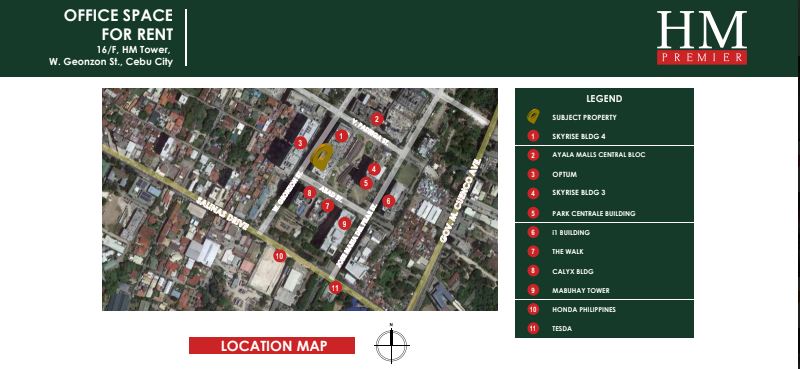This screenshot has width=800, height=369.
Task: Click map marker number 9
Action: (345, 223)
